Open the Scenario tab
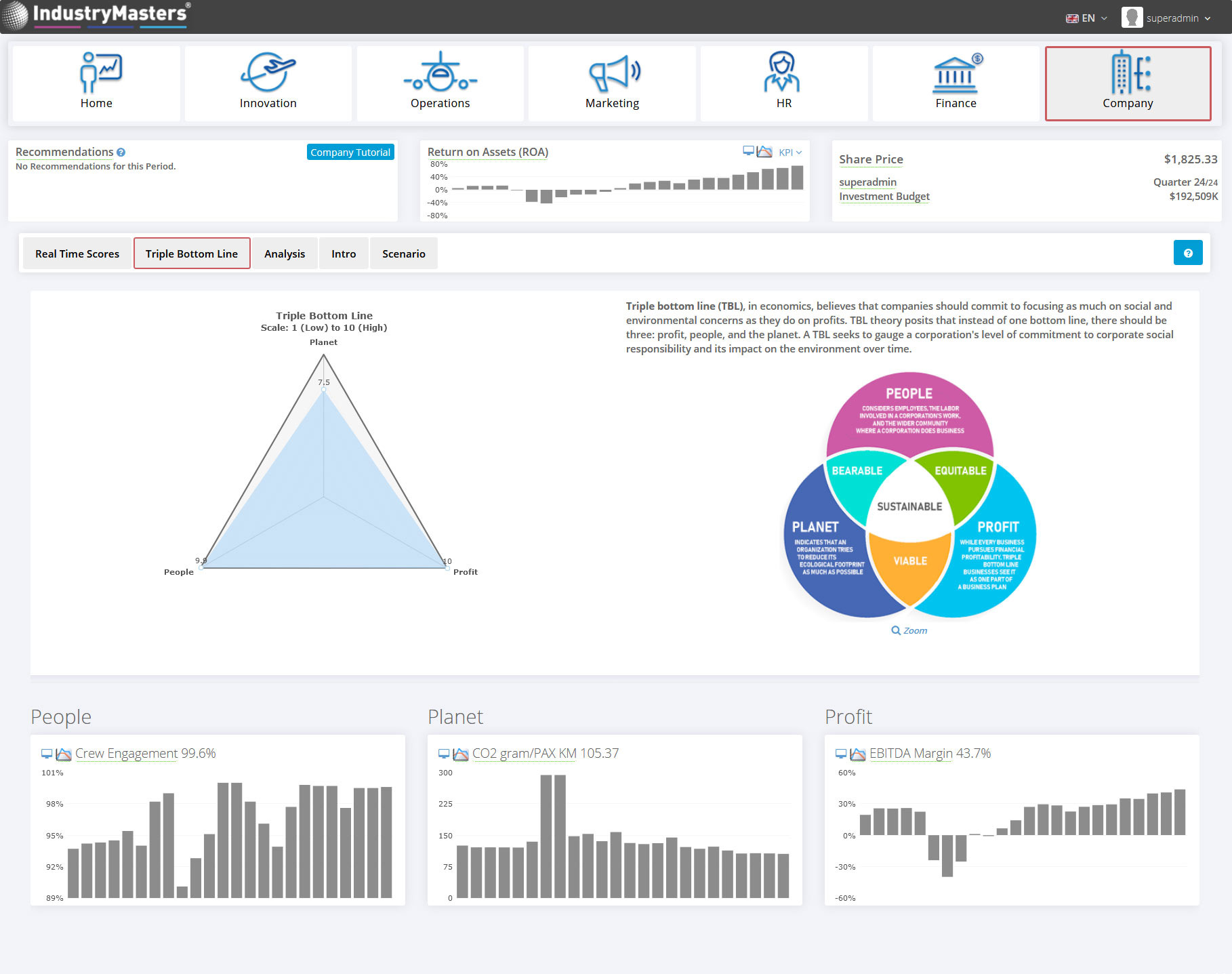This screenshot has height=974, width=1232. pos(403,253)
